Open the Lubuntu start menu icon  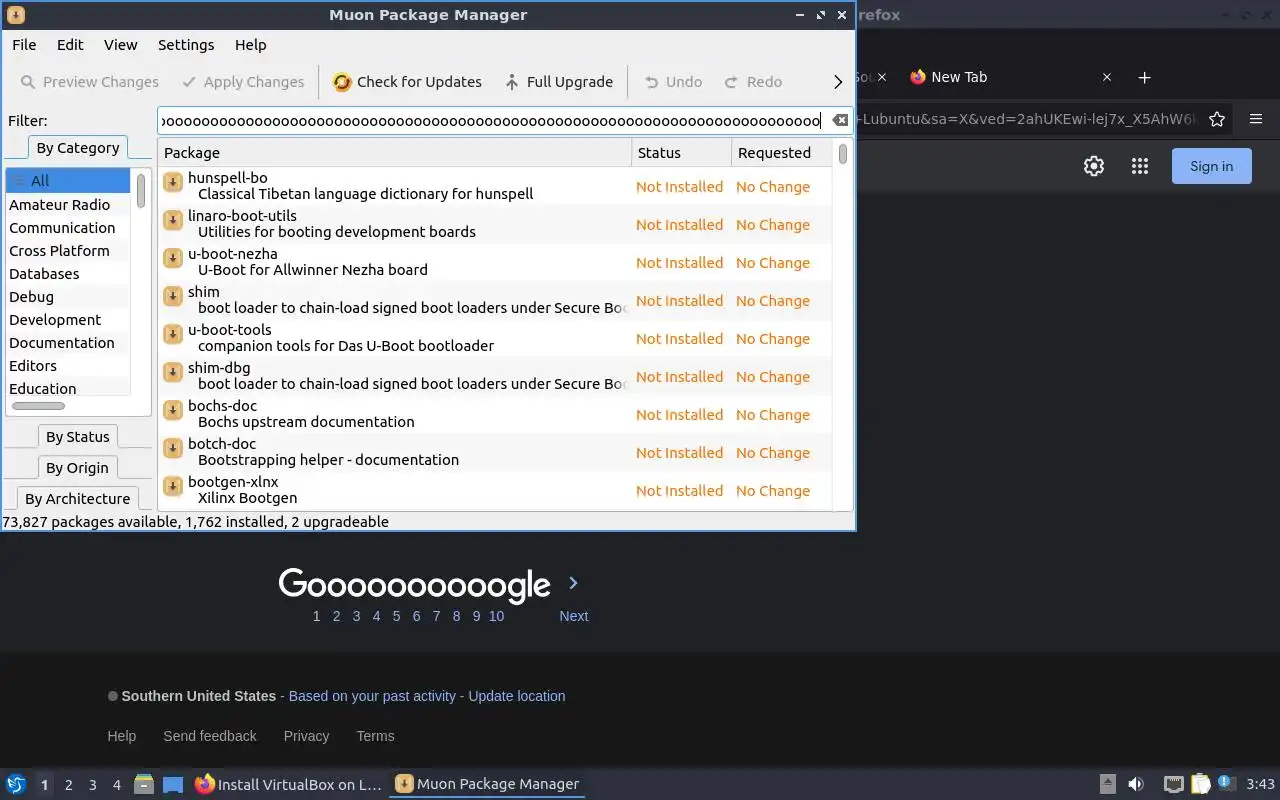[16, 784]
